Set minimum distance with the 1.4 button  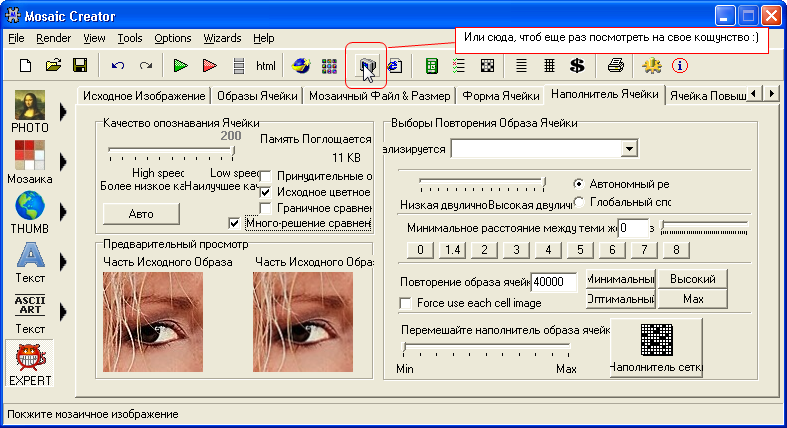coord(452,250)
